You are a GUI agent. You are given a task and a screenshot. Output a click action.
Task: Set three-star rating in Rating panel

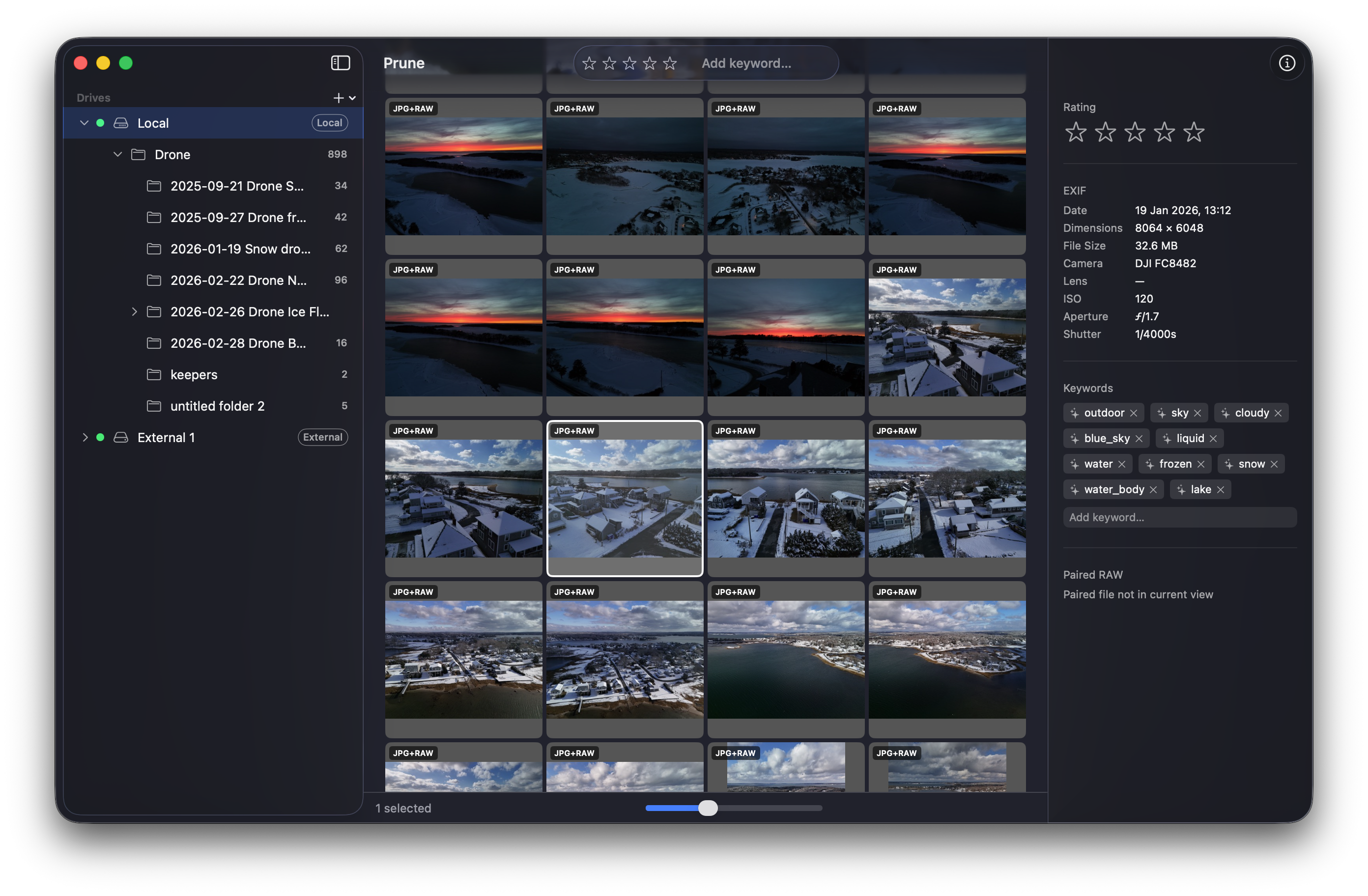click(1135, 132)
